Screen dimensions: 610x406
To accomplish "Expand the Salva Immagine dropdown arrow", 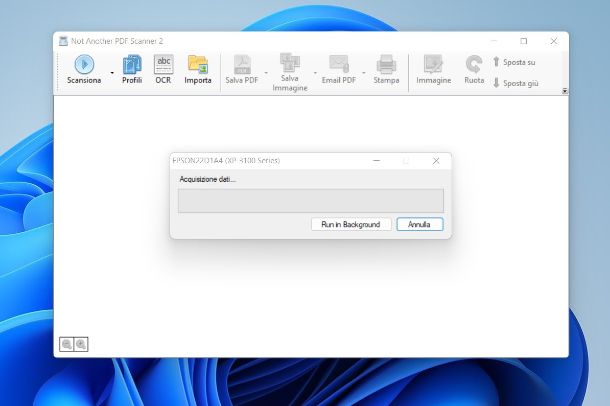I will pyautogui.click(x=315, y=73).
